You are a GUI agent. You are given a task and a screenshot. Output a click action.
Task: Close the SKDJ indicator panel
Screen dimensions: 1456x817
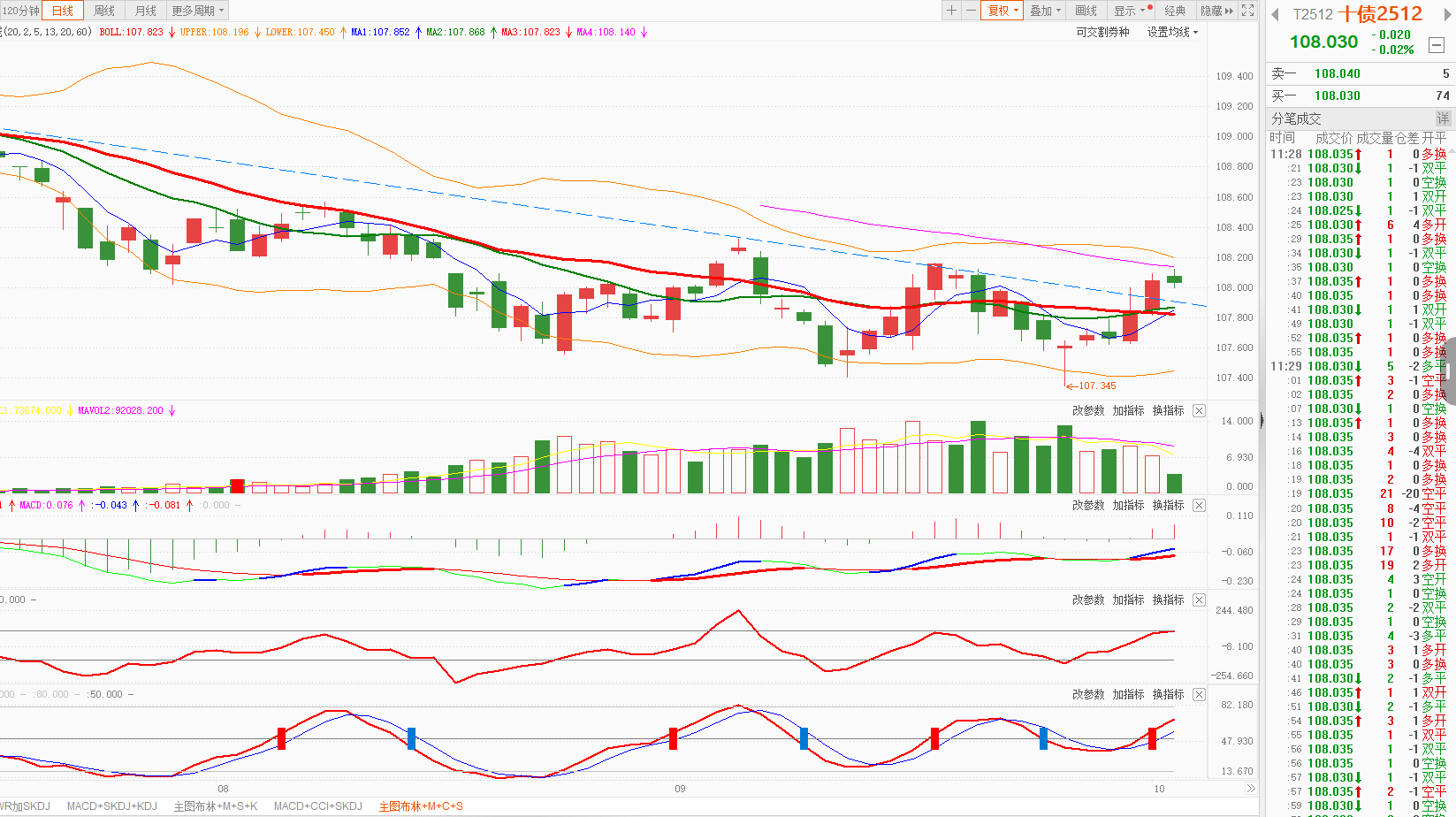coord(1199,694)
